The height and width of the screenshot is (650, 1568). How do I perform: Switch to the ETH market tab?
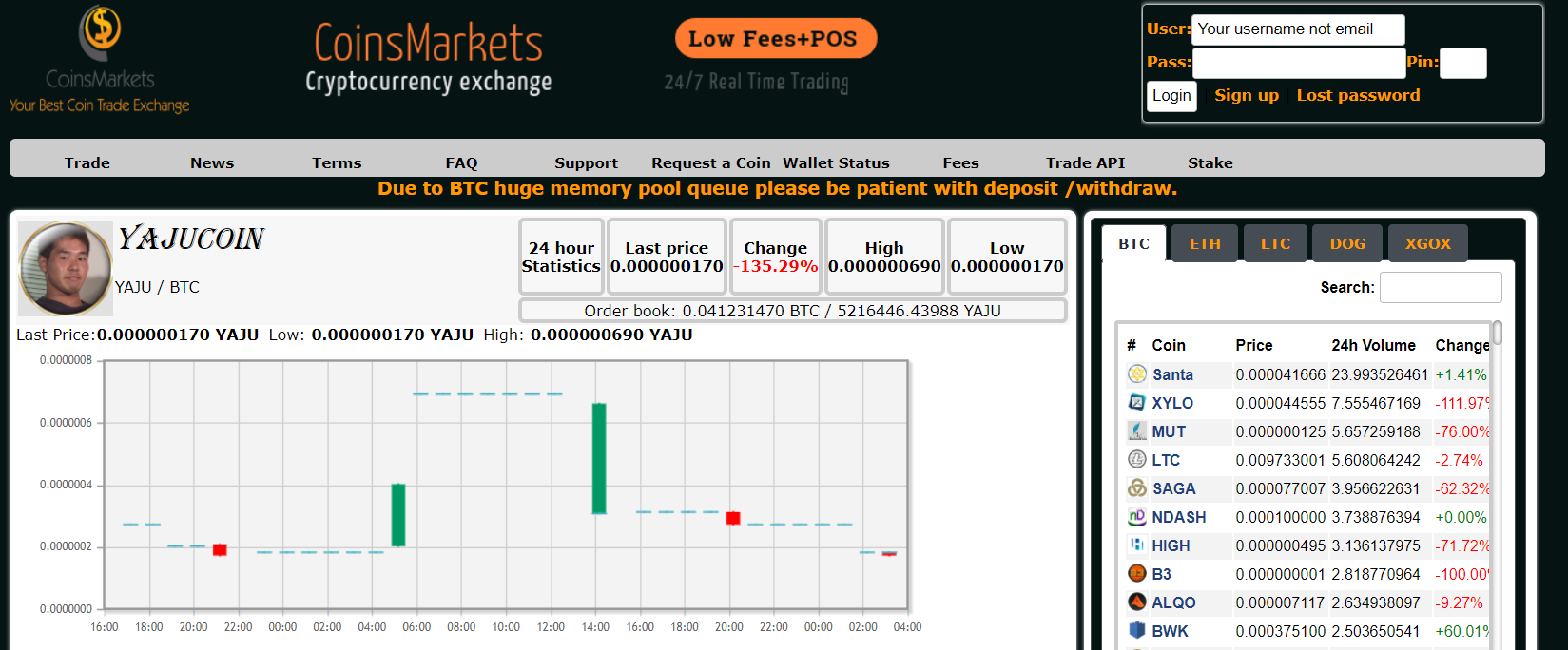[1205, 243]
